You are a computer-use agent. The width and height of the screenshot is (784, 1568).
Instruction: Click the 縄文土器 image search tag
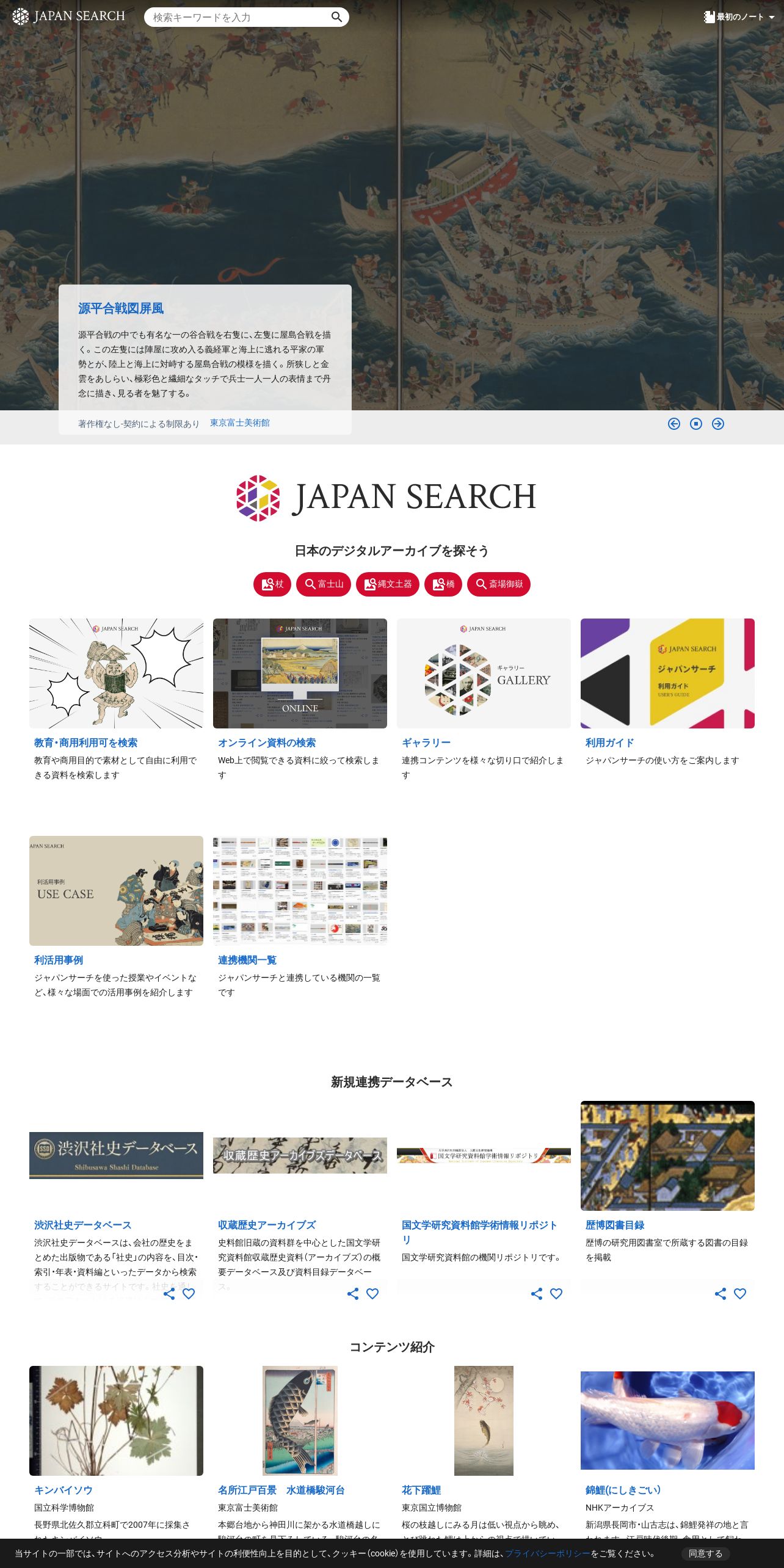coord(388,584)
